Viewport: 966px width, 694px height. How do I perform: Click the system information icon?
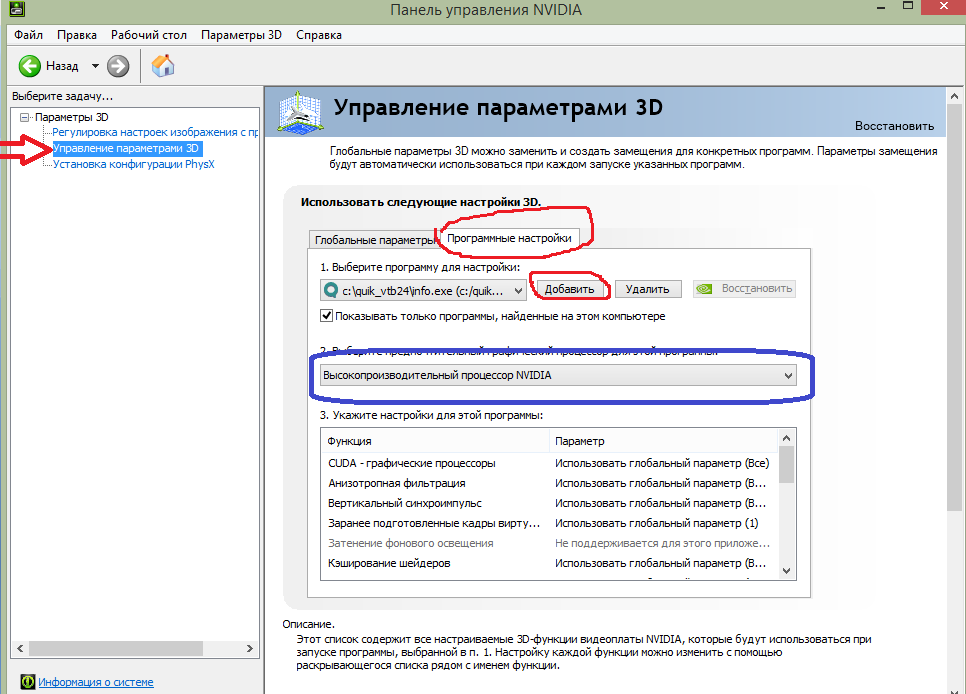[28, 682]
